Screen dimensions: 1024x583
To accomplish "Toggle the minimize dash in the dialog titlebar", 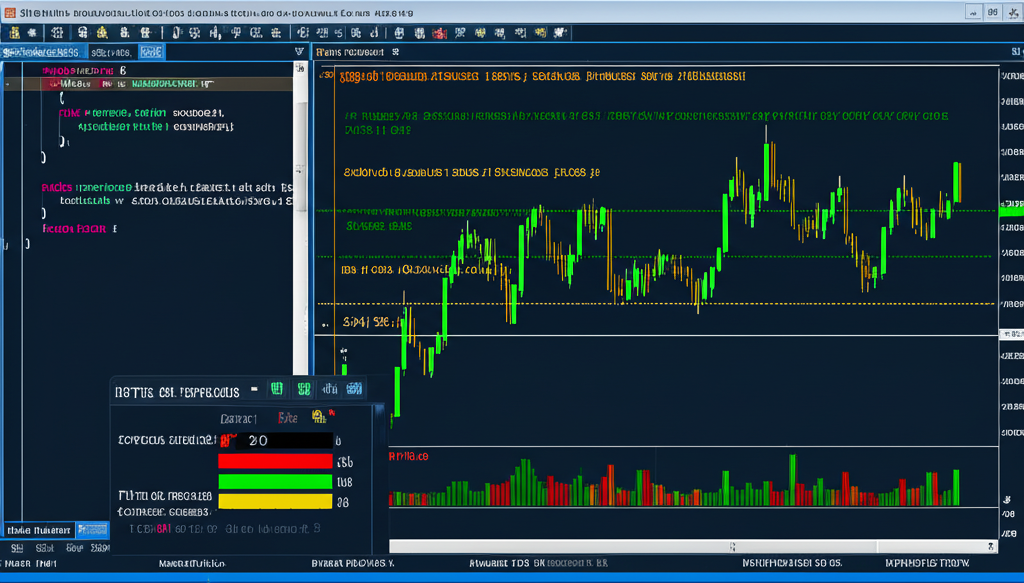I will point(254,390).
